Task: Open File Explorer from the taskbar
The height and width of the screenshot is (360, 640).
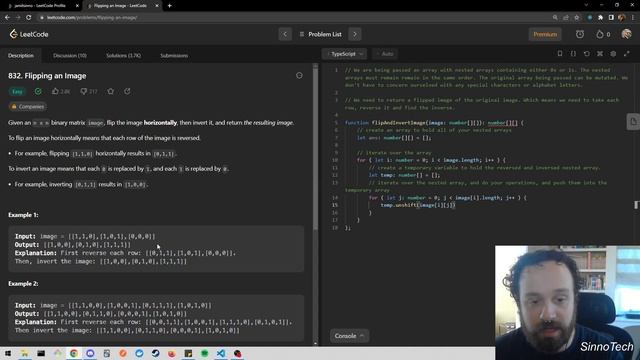Action: click(24, 353)
